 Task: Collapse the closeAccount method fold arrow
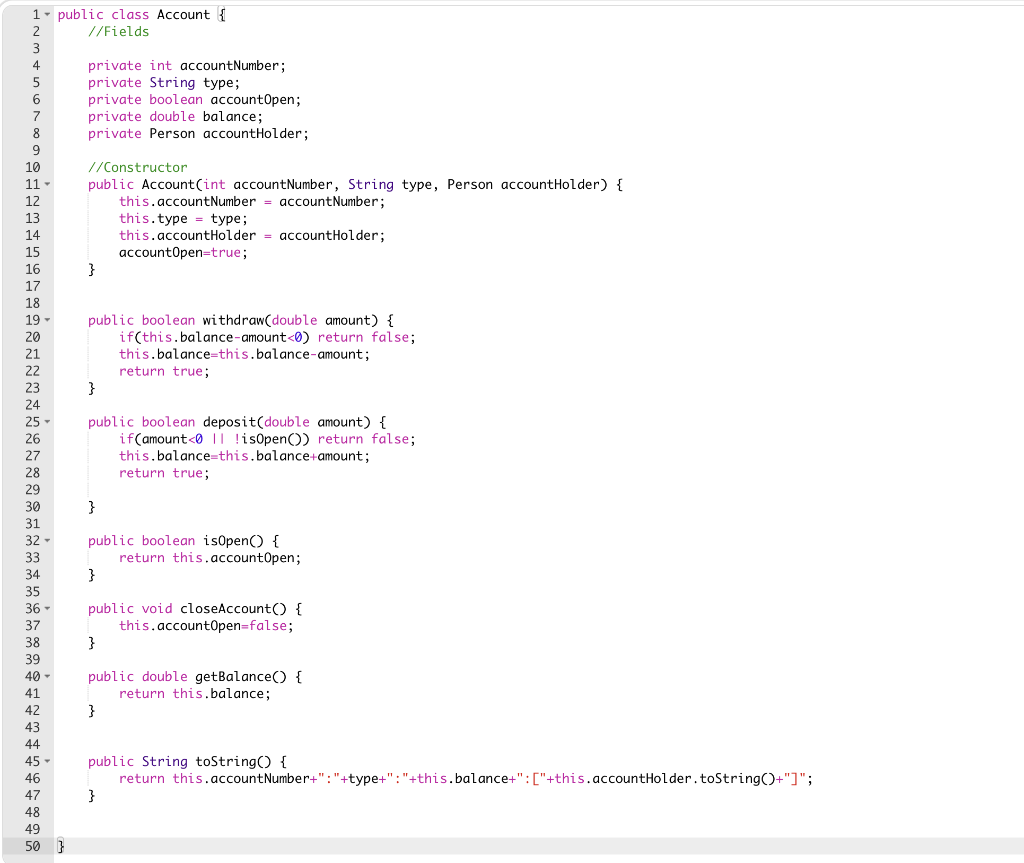[x=46, y=608]
